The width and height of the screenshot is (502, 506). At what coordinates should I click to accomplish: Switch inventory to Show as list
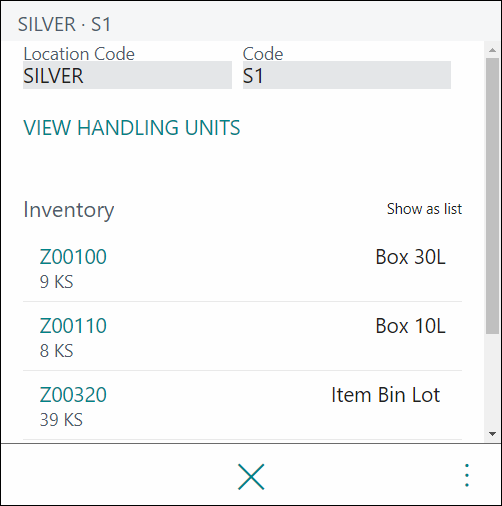(424, 209)
